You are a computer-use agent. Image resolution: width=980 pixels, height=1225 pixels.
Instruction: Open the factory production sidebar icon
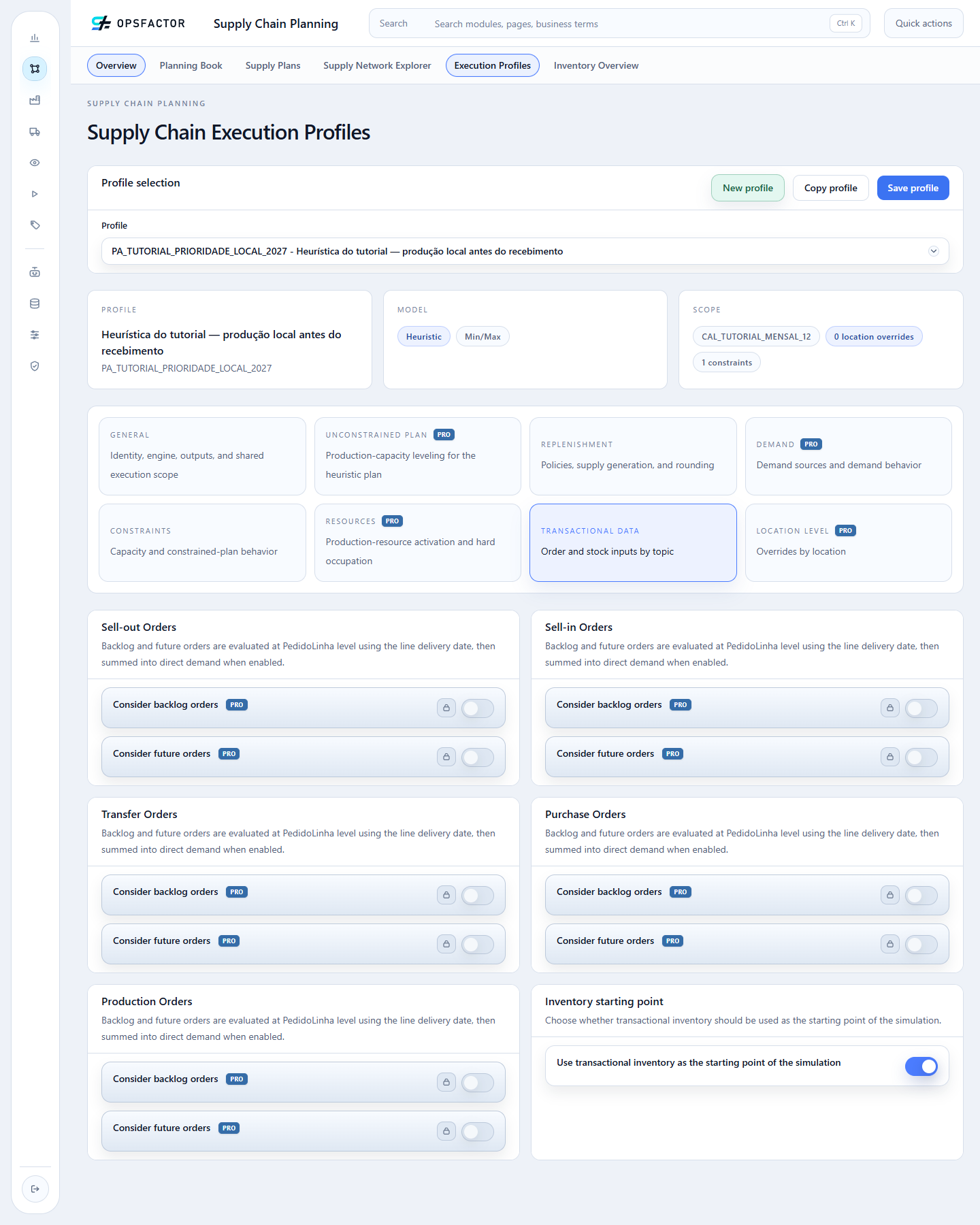(x=35, y=100)
